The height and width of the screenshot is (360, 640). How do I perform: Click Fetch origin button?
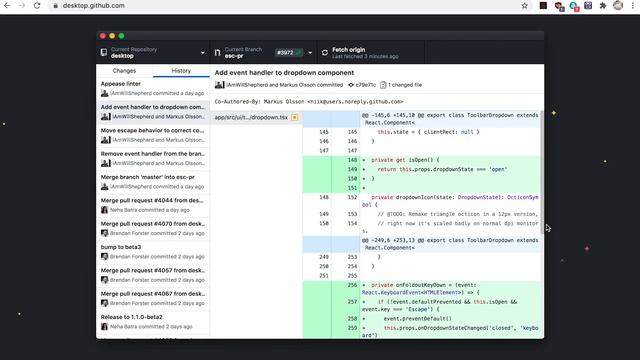(x=371, y=52)
